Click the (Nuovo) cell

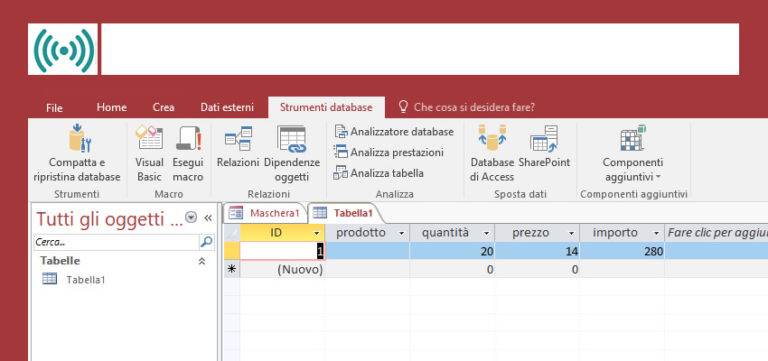tap(282, 269)
